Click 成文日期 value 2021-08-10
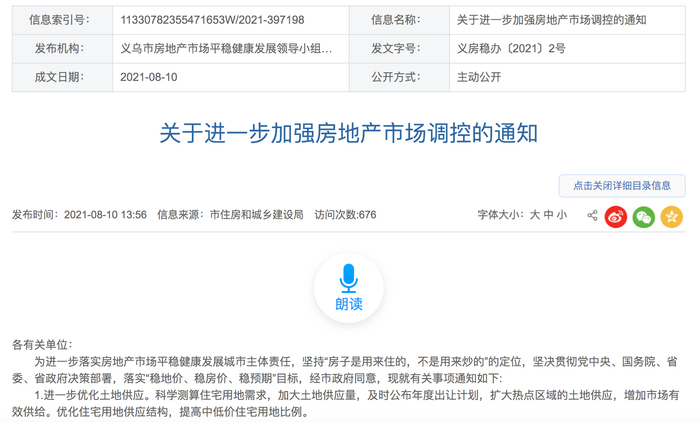Screen dimensions: 700x422 149,77
